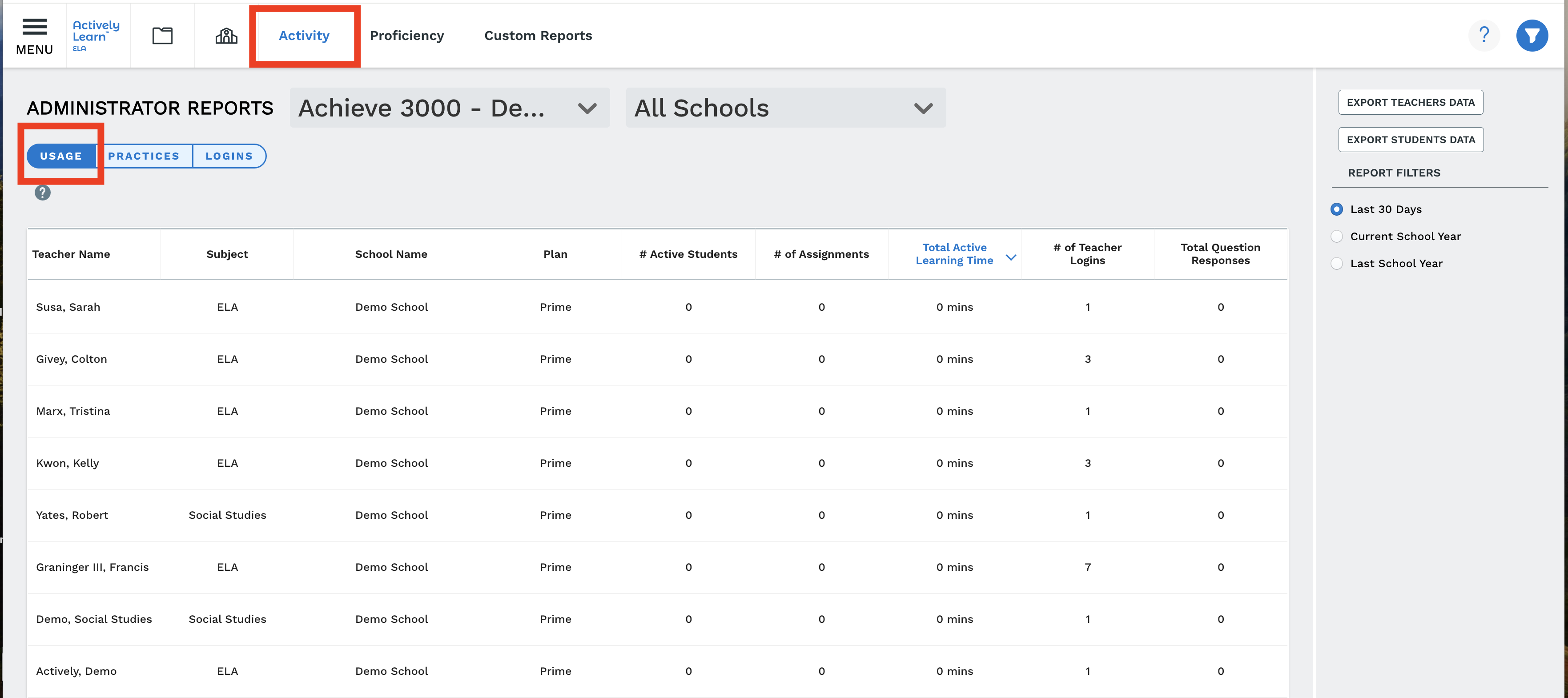Click Export Students Data button
Screen dimensions: 1568x698
click(x=1410, y=139)
